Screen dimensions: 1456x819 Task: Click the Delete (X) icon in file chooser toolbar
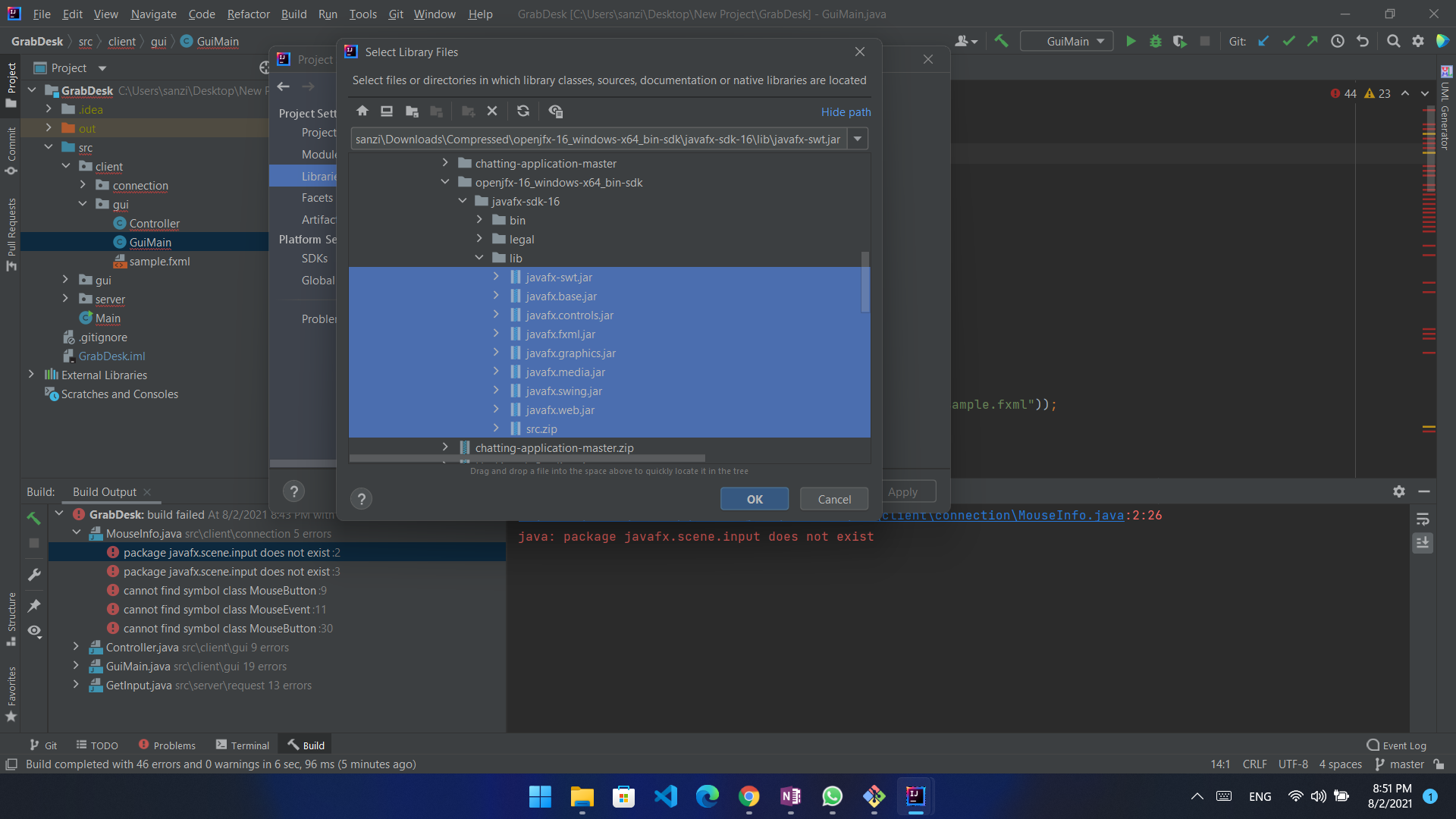[x=492, y=111]
